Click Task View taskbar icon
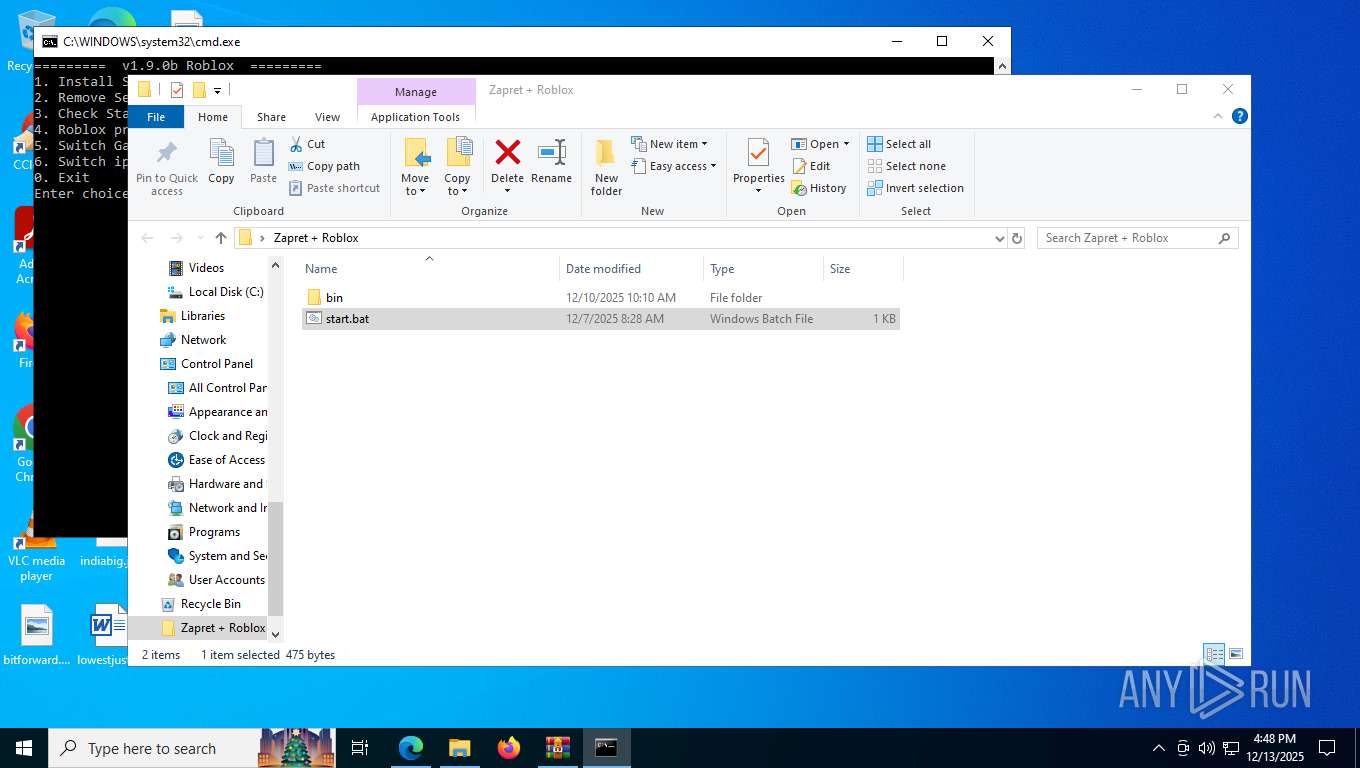1360x768 pixels. click(360, 748)
